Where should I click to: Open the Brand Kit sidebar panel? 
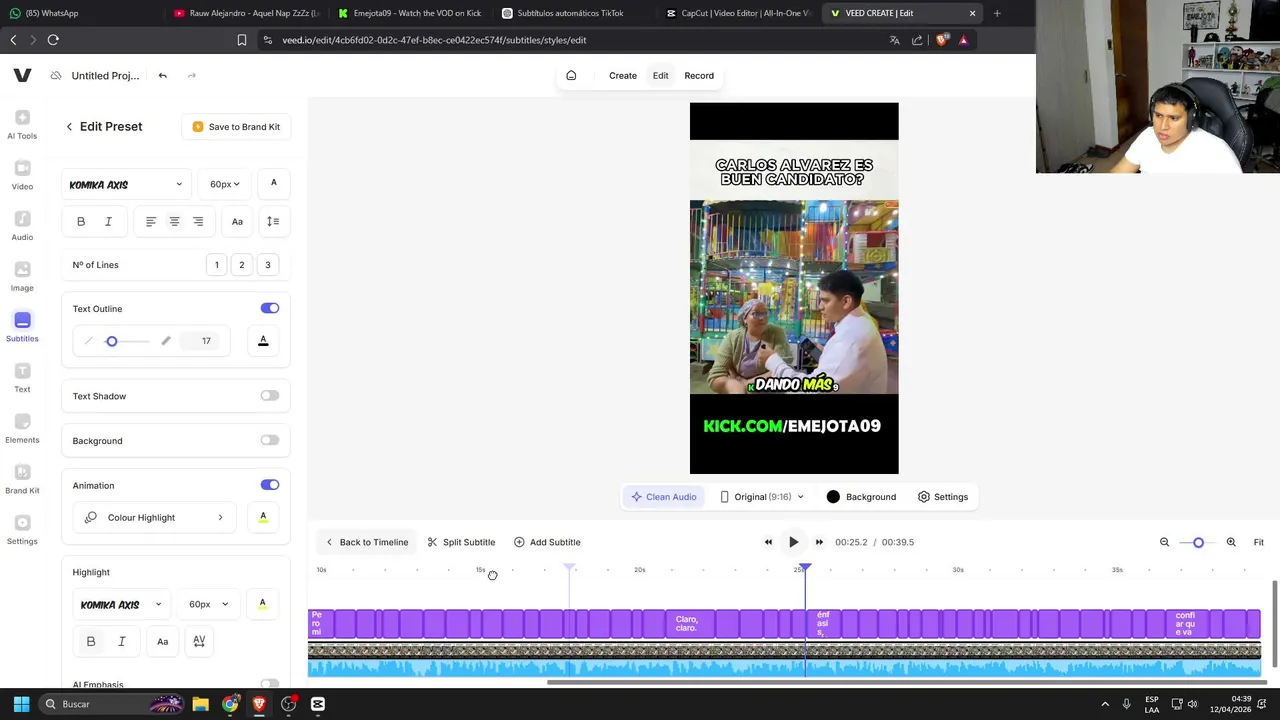tap(22, 479)
